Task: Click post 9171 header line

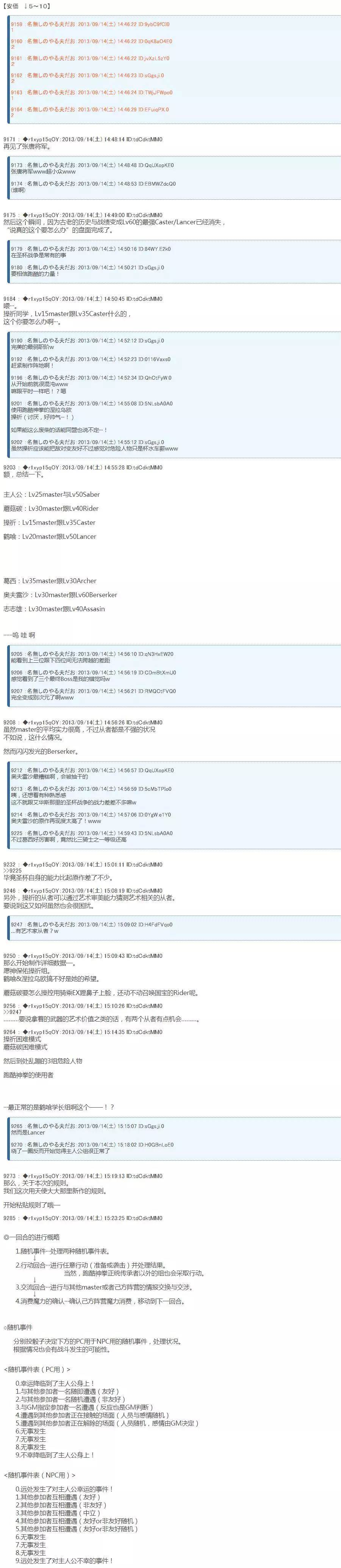Action: coord(83,139)
